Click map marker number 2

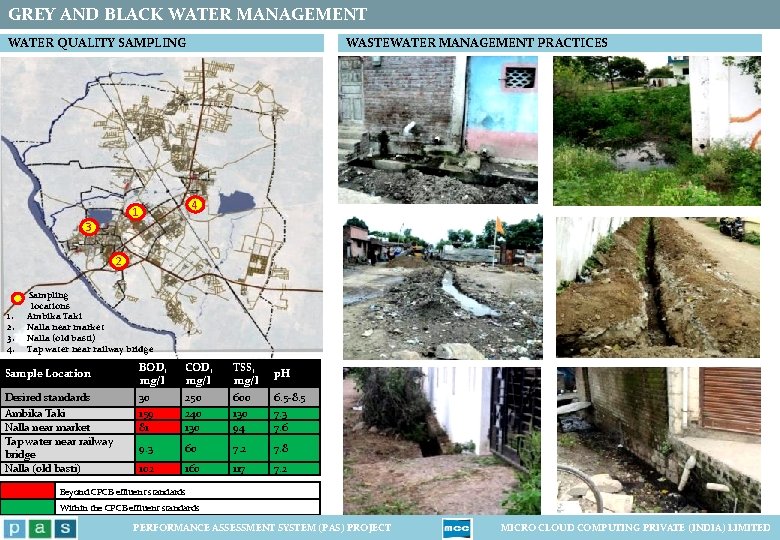pyautogui.click(x=118, y=261)
